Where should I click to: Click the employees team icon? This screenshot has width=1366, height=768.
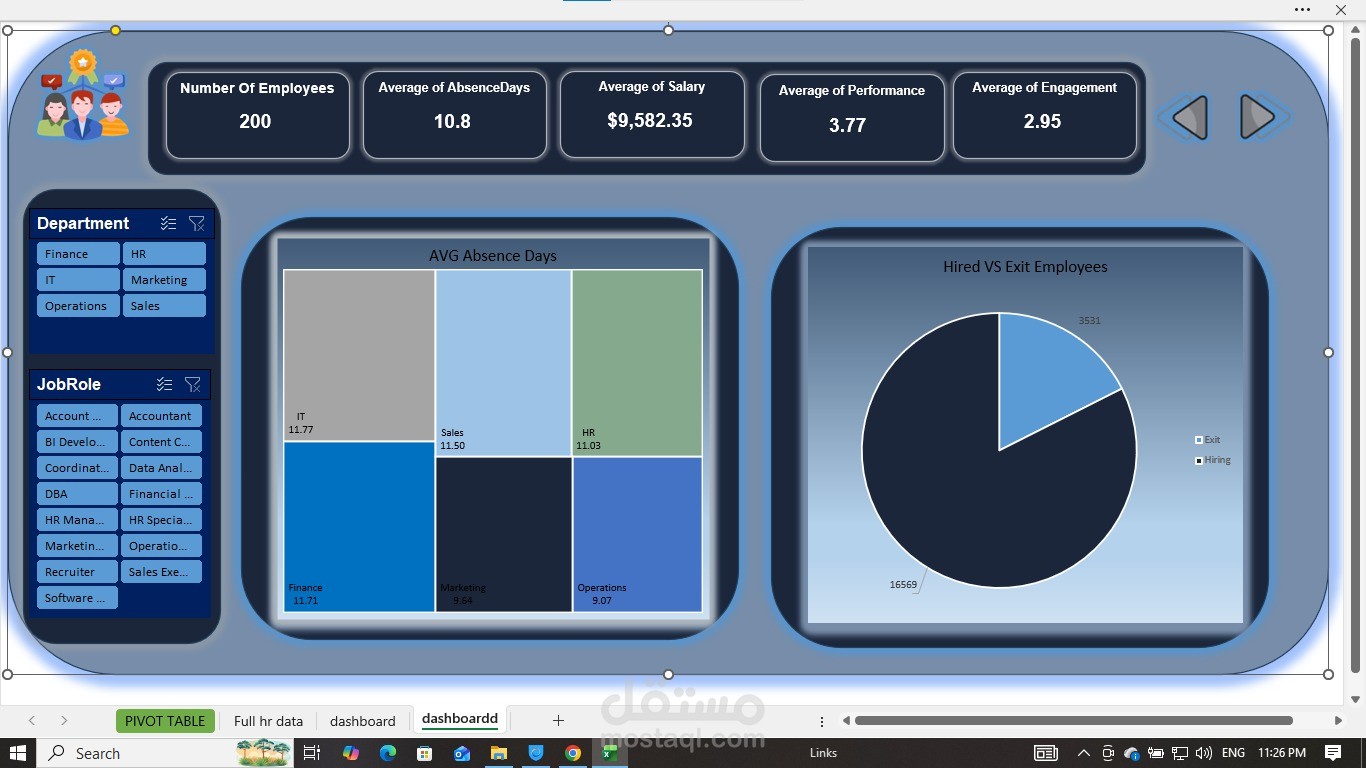83,95
